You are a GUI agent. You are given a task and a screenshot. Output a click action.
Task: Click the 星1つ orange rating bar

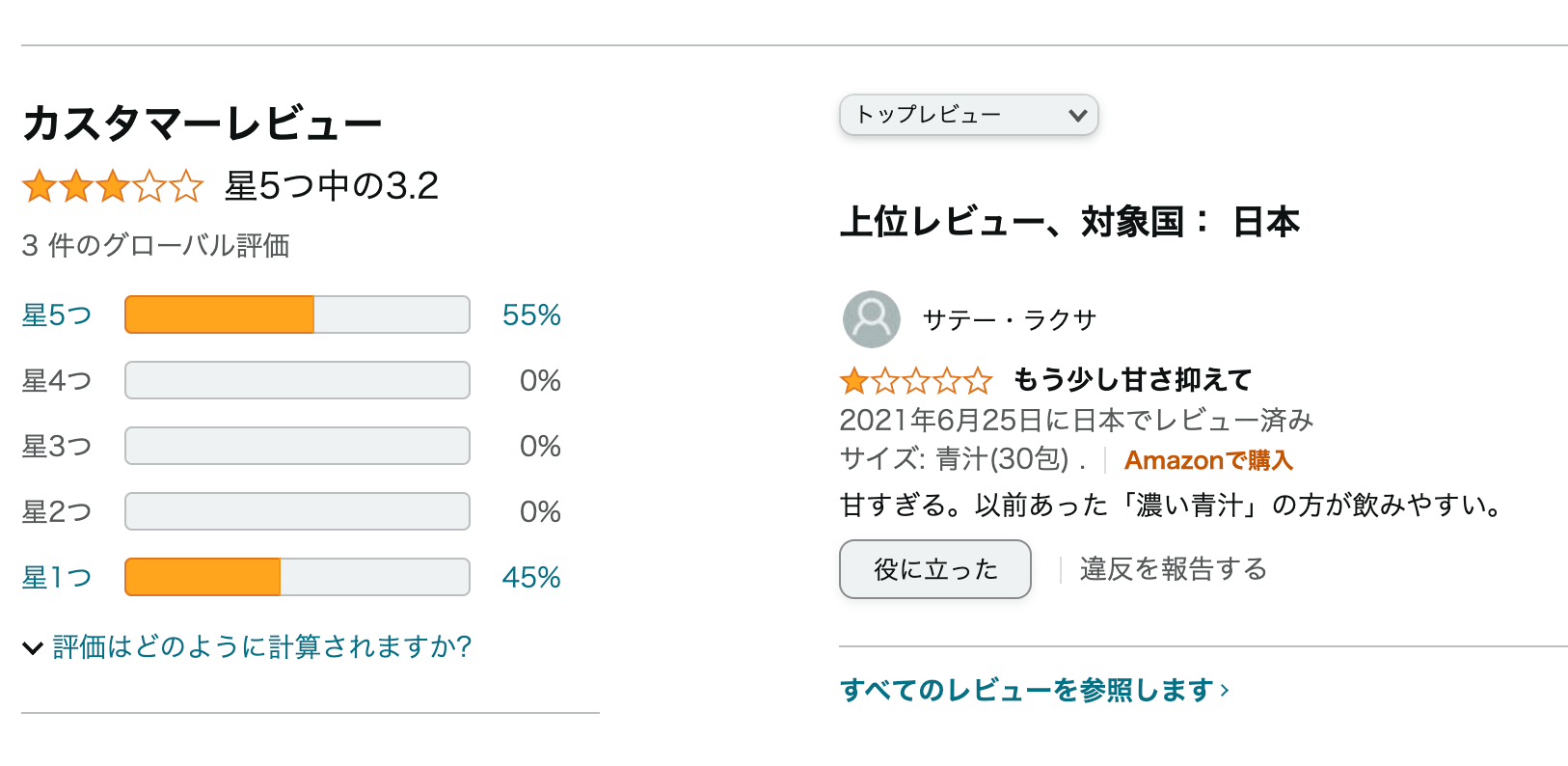tap(297, 577)
